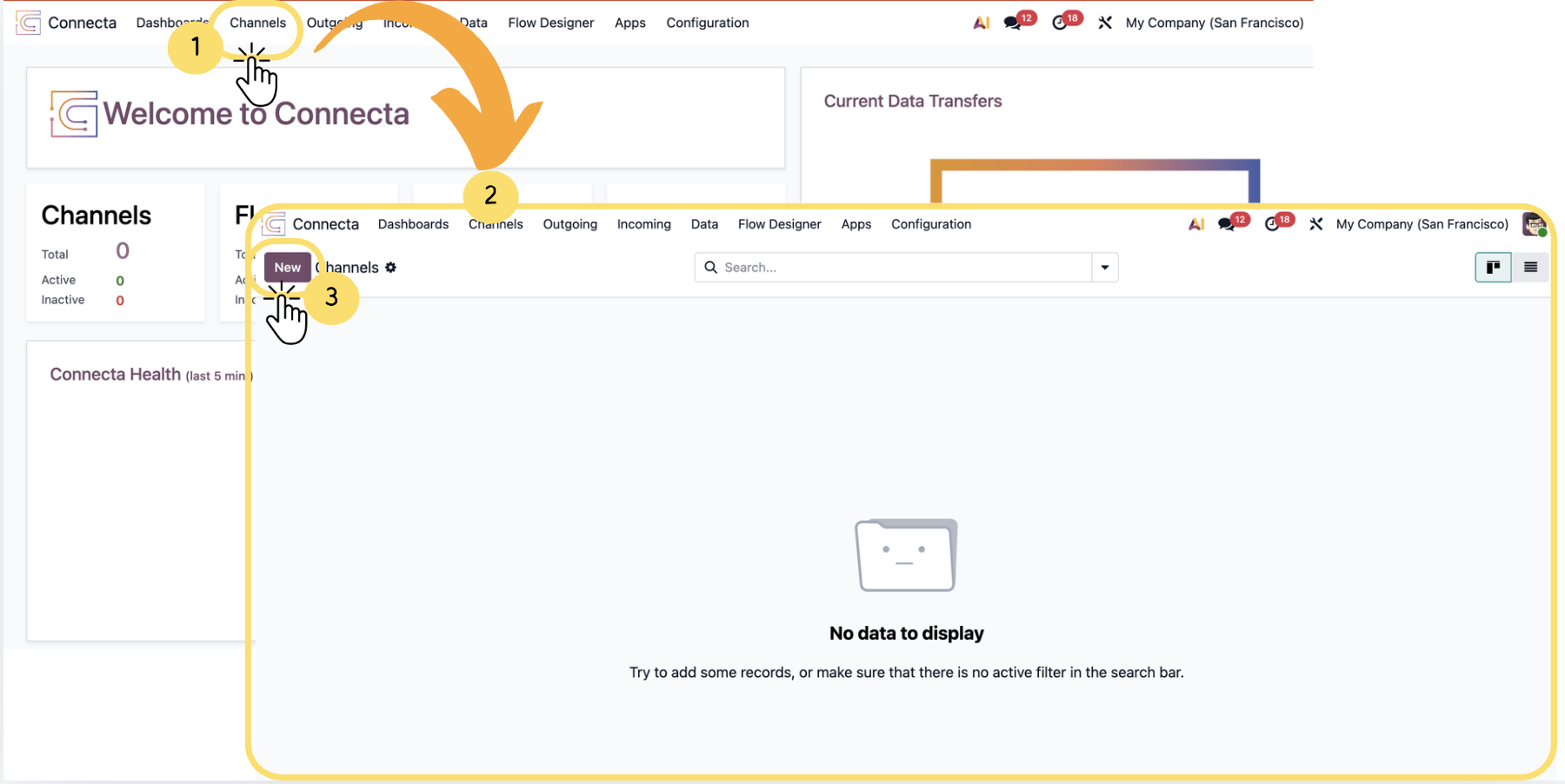Open the user avatar menu at top right
This screenshot has width=1565, height=784.
click(x=1533, y=224)
